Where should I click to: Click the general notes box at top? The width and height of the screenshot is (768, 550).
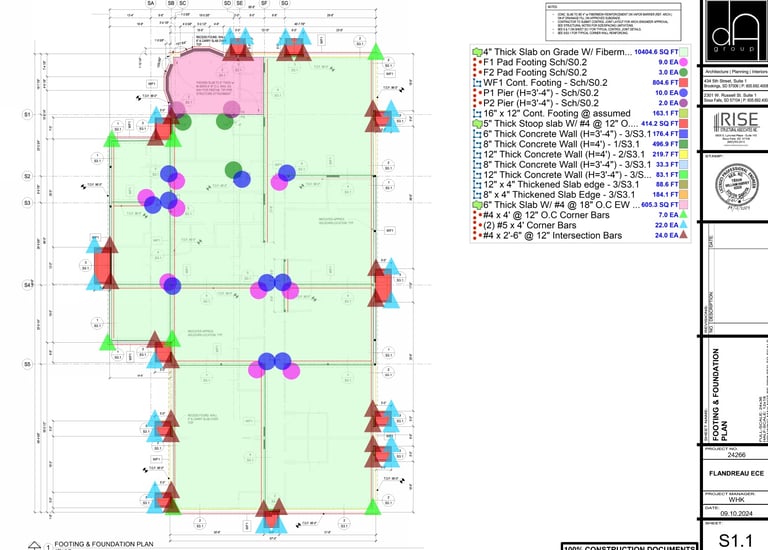pyautogui.click(x=613, y=22)
